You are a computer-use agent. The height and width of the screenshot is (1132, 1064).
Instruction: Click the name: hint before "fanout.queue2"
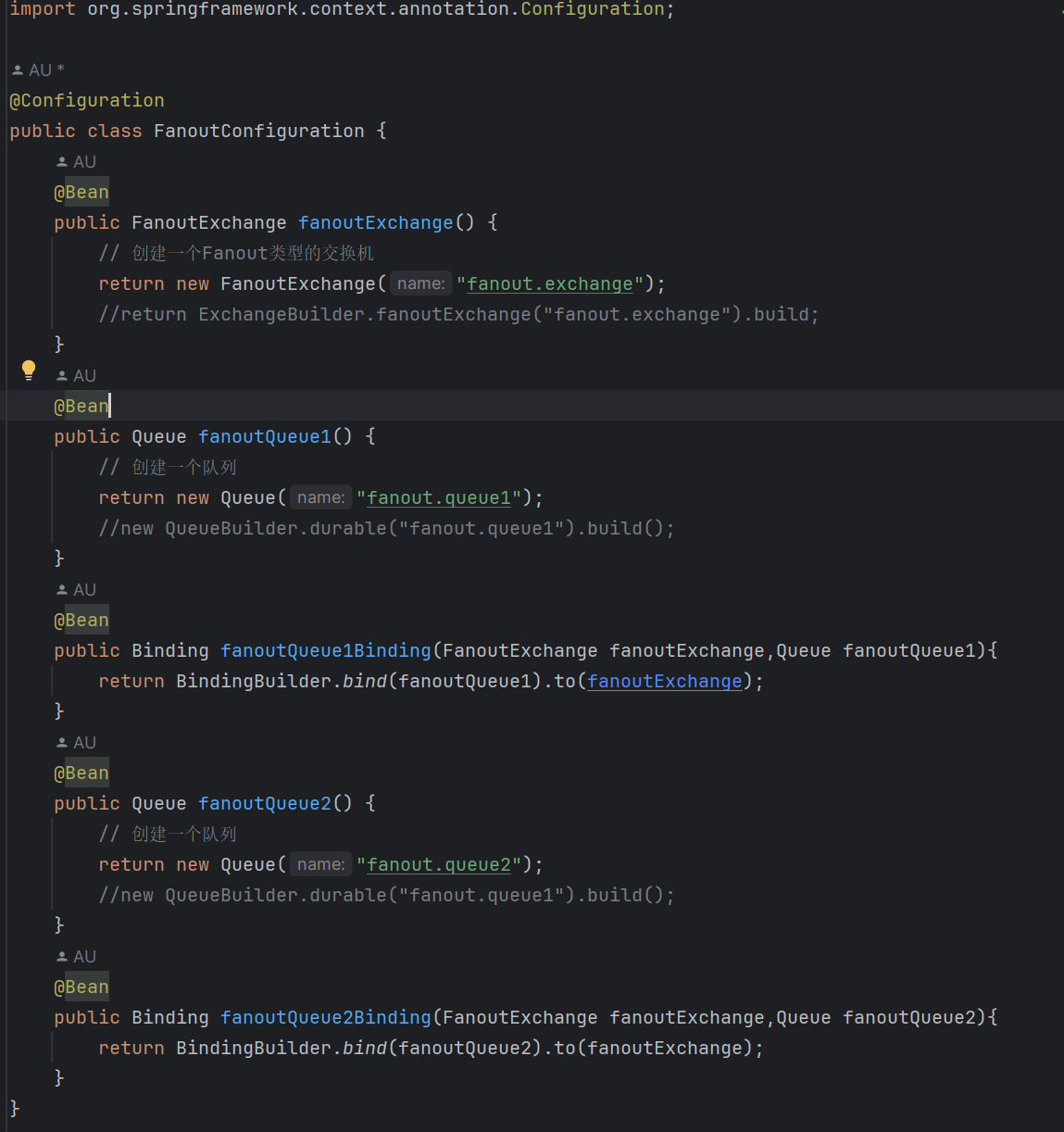tap(320, 864)
